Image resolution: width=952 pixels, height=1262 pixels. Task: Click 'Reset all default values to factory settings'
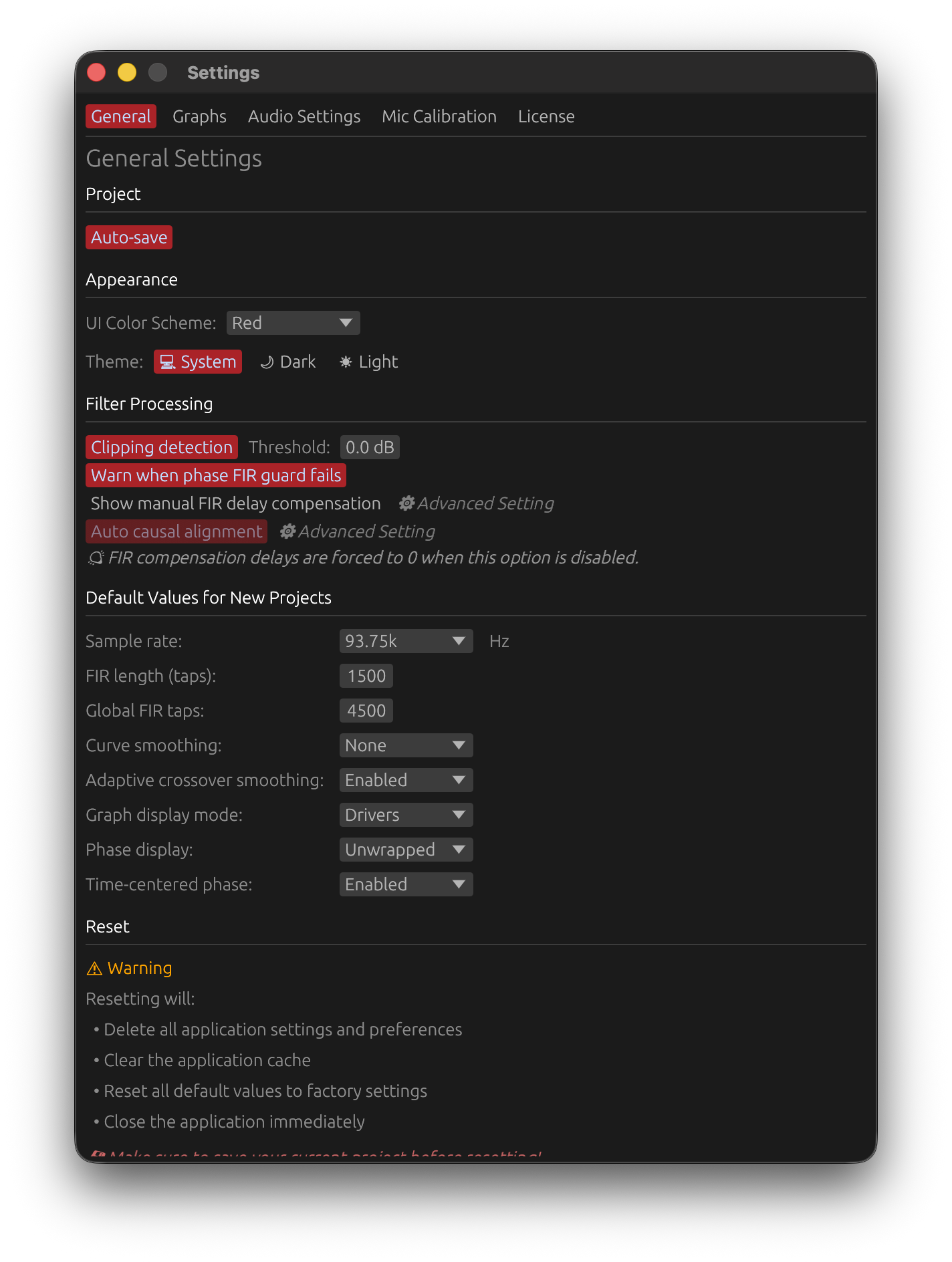[265, 1091]
